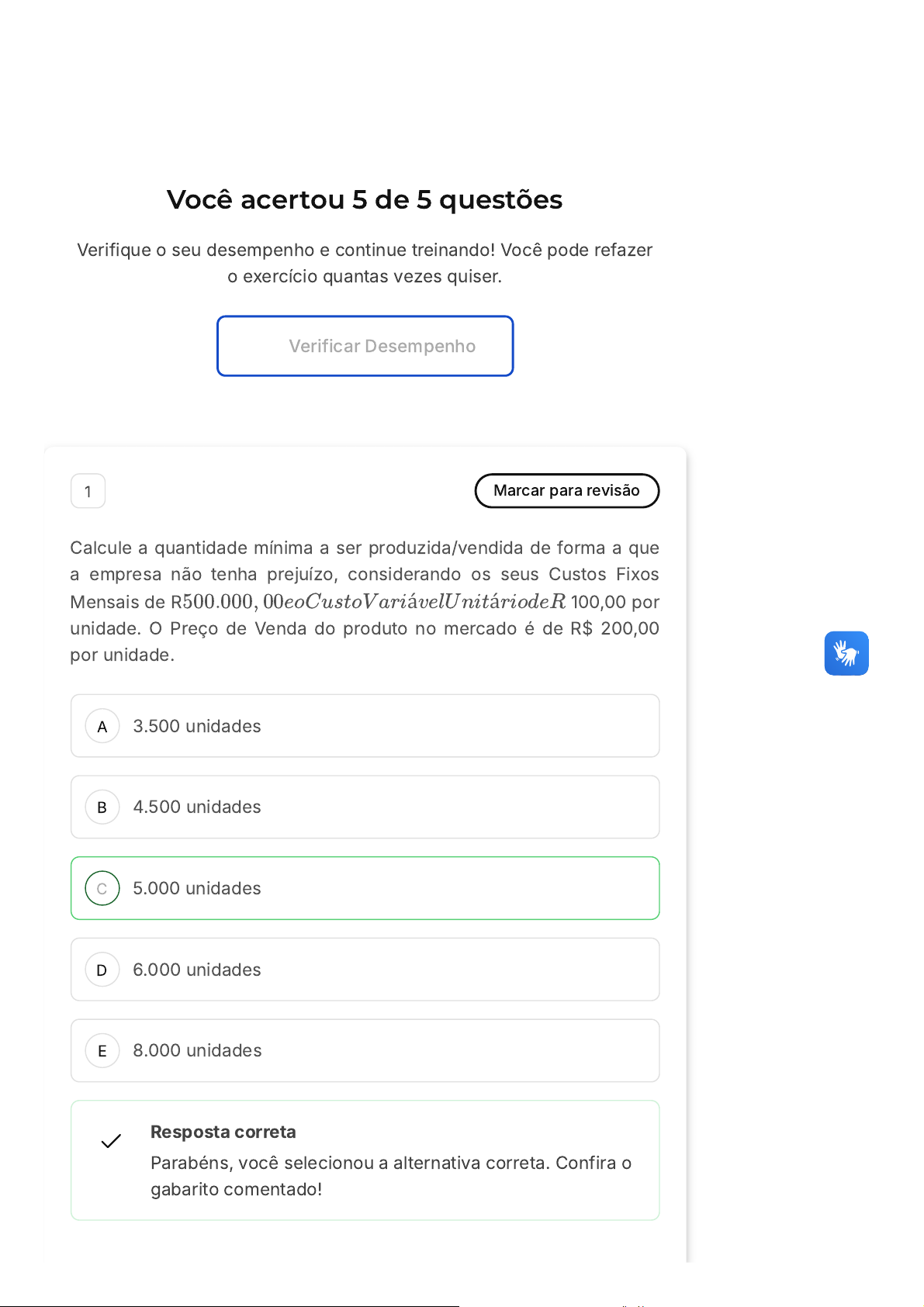Select the question number 1 badge
The image size is (924, 1307).
(88, 491)
